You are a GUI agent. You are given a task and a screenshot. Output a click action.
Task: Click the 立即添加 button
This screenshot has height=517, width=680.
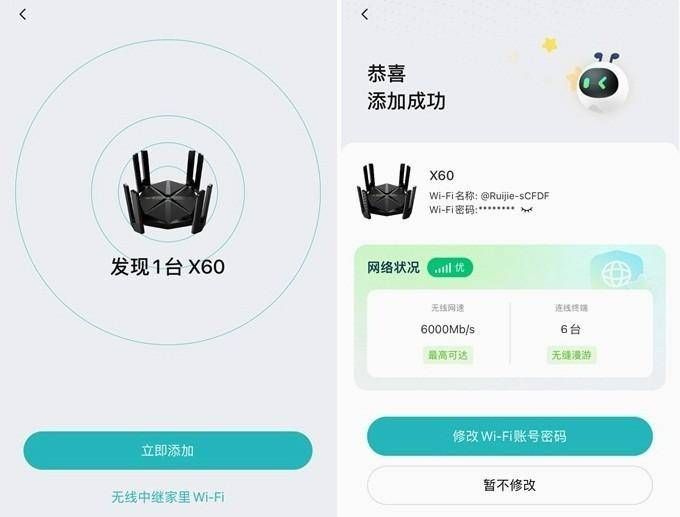pyautogui.click(x=168, y=450)
